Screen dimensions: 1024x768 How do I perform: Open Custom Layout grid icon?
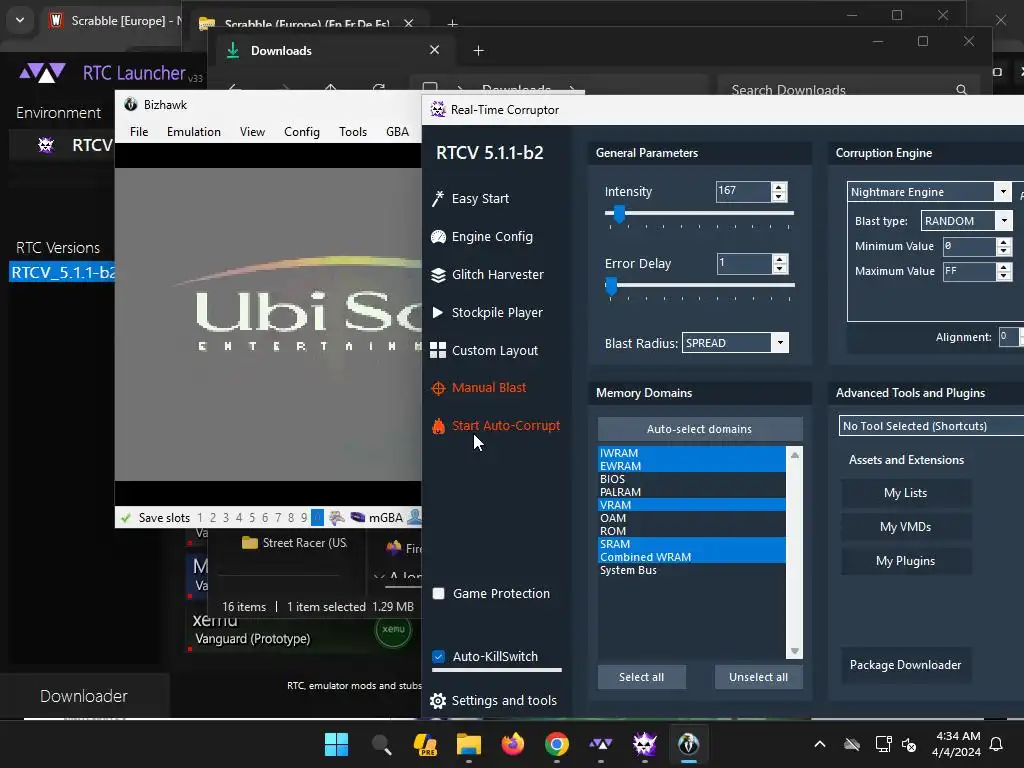point(438,351)
